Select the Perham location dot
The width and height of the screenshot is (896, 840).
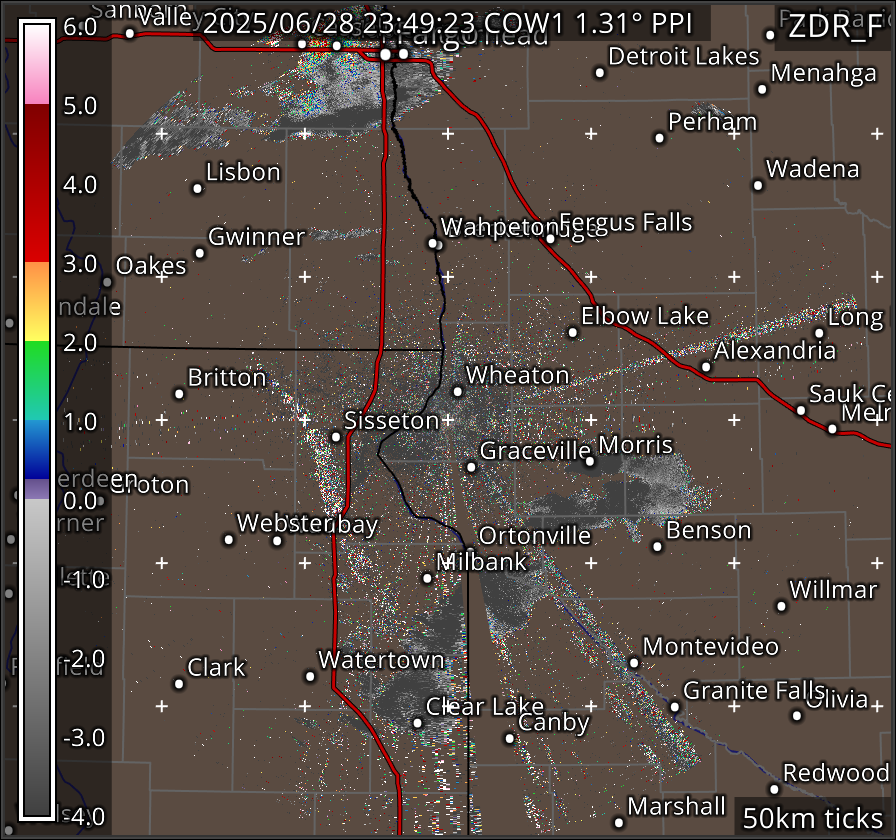(x=660, y=138)
